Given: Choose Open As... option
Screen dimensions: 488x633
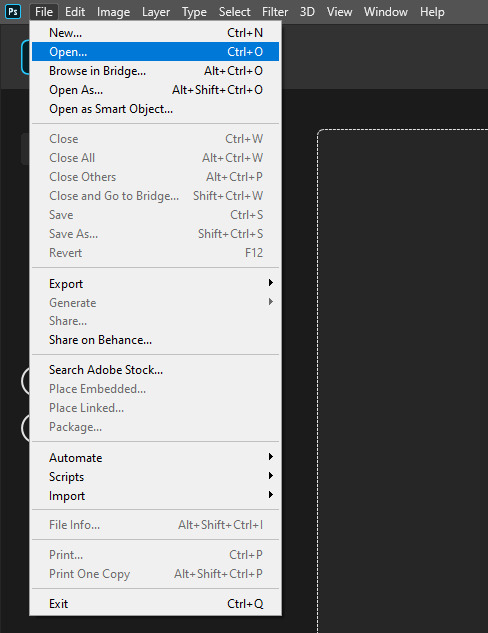Looking at the screenshot, I should (x=155, y=90).
